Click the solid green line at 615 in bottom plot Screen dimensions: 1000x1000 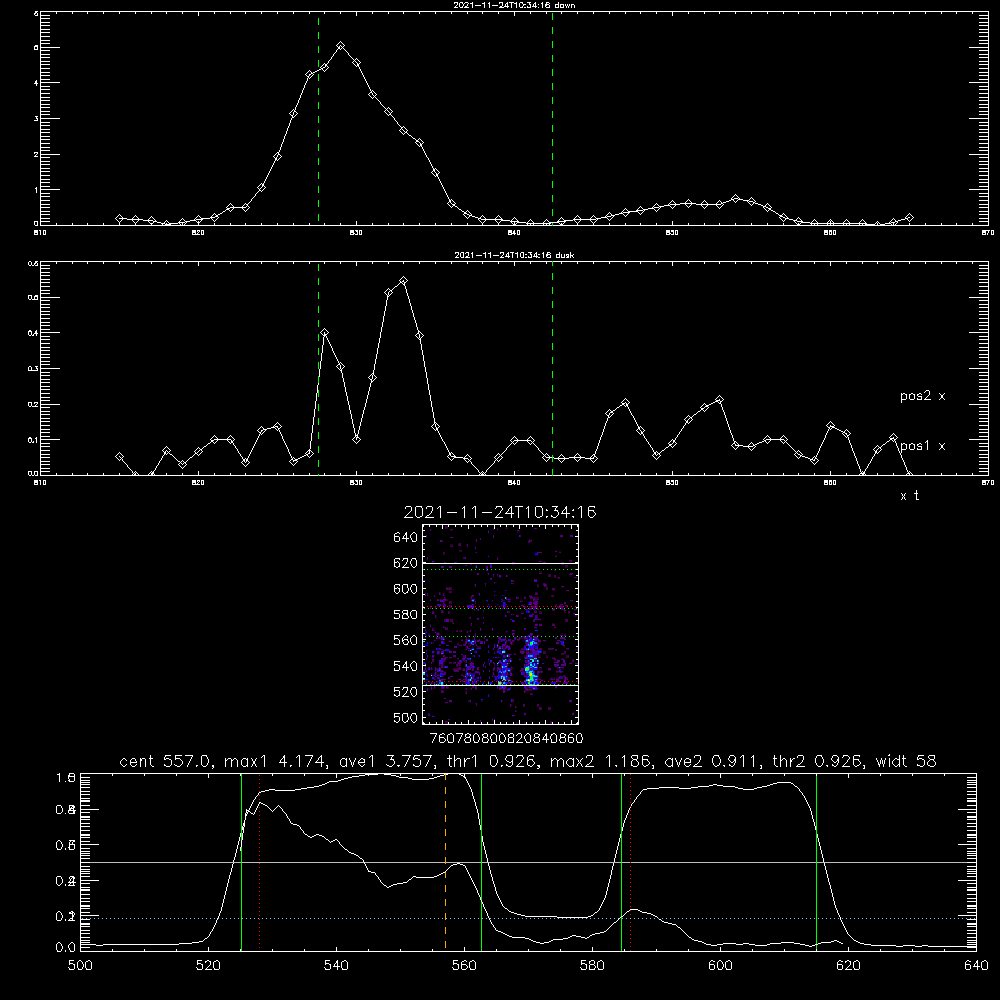(x=816, y=861)
